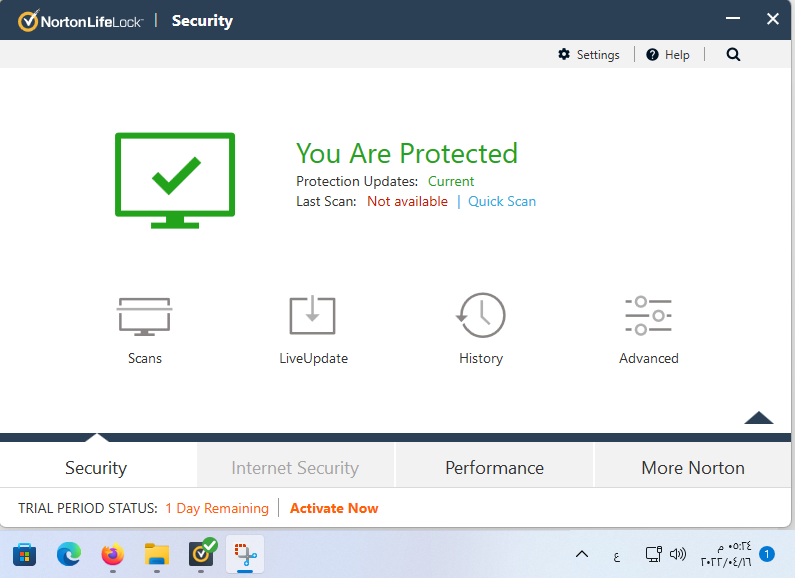Collapse the panel with the up triangle
This screenshot has width=795, height=578.
pyautogui.click(x=758, y=417)
